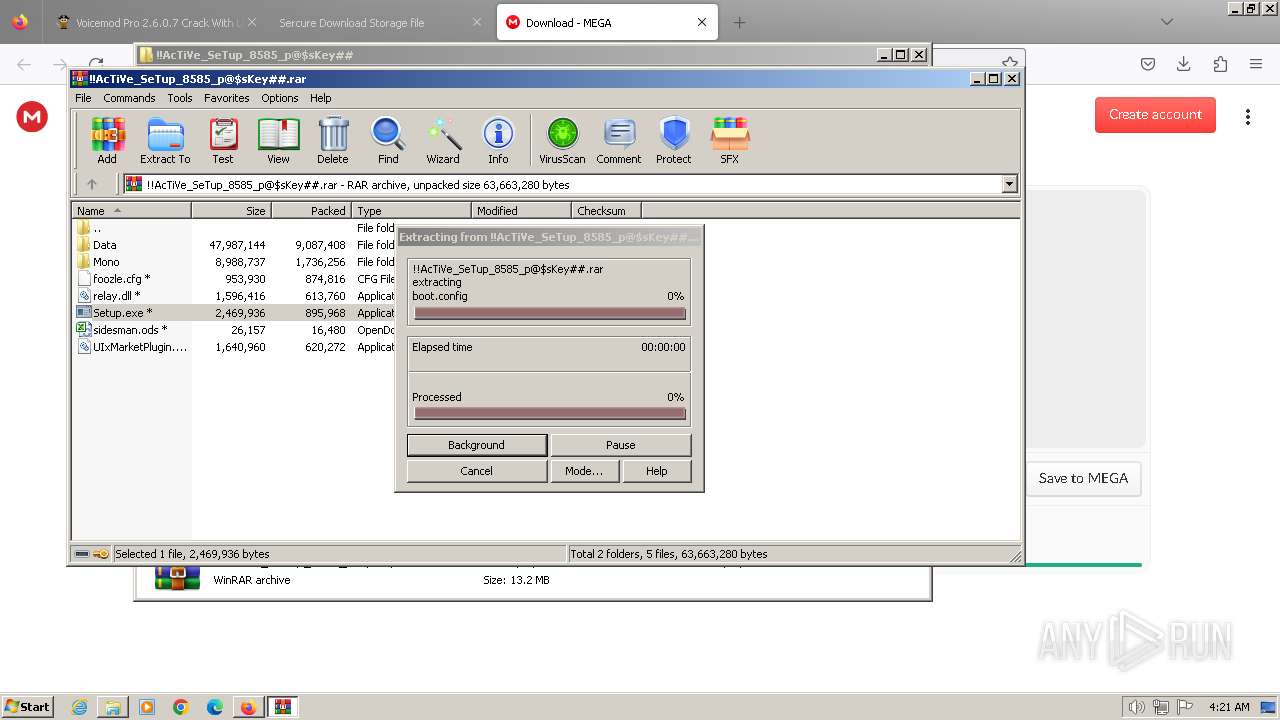Click volume speaker tray icon
This screenshot has height=720, width=1280.
tap(1137, 707)
